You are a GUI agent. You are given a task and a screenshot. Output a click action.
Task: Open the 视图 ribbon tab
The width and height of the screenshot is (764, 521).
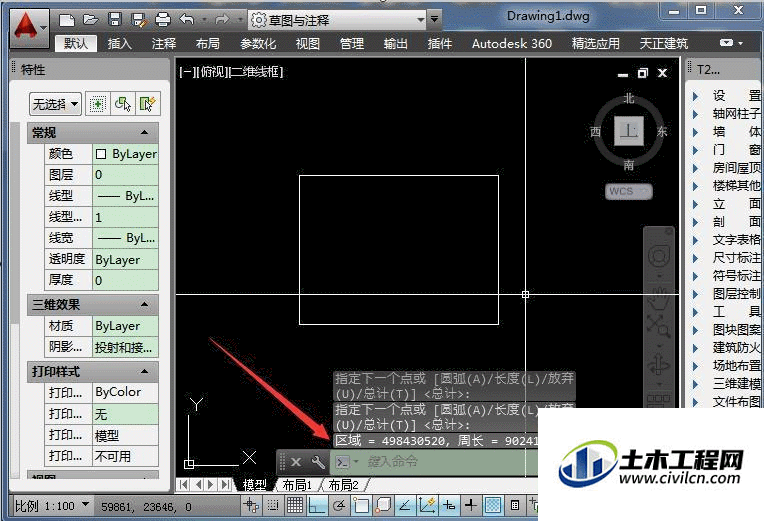pyautogui.click(x=308, y=43)
